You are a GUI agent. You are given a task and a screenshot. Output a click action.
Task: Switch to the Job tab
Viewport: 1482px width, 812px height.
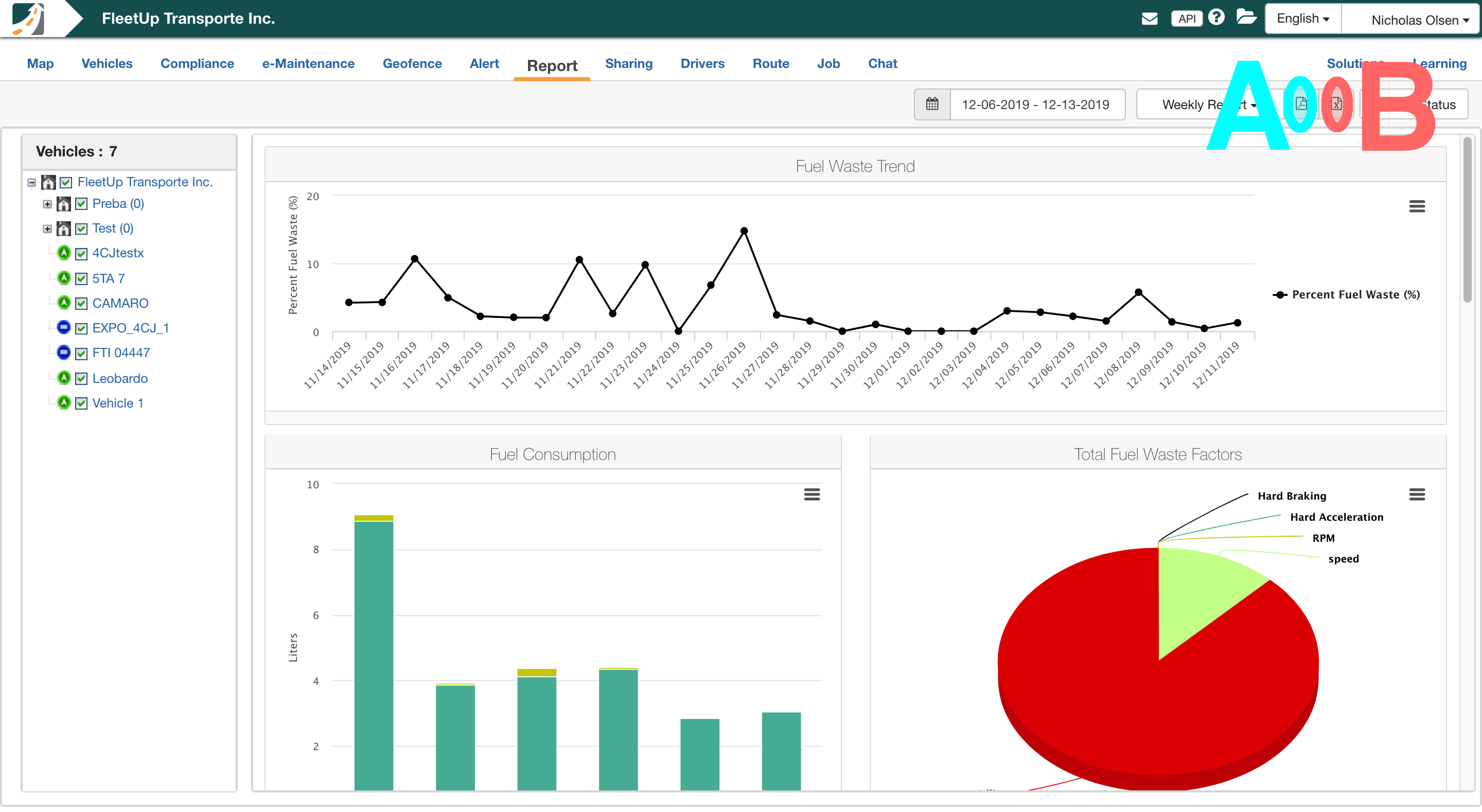(x=828, y=63)
